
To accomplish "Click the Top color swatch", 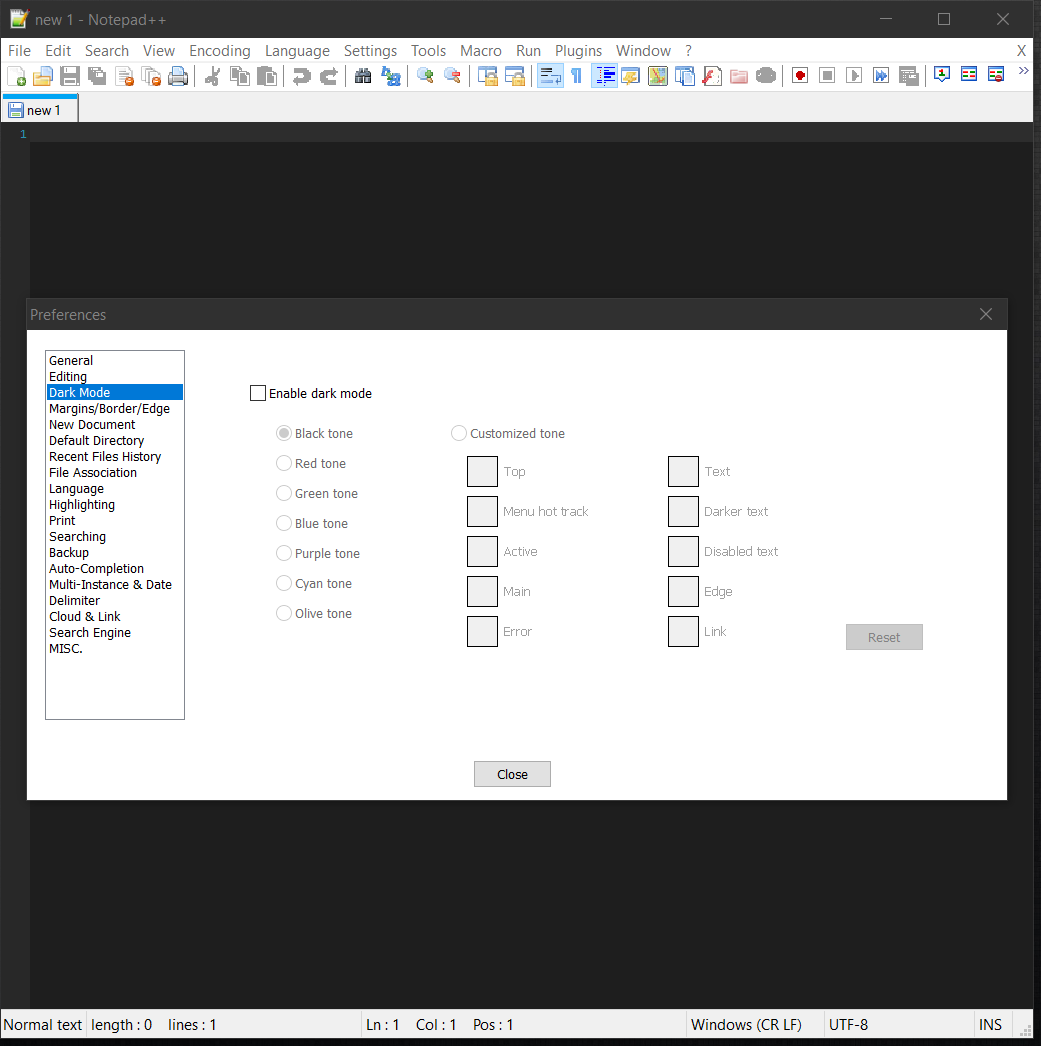I will click(482, 471).
